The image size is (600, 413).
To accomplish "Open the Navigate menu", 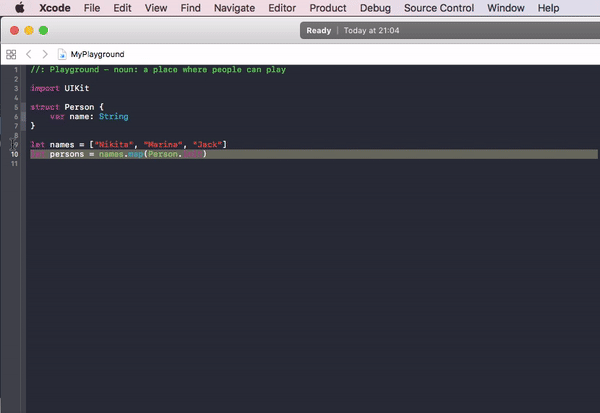I will coord(234,8).
